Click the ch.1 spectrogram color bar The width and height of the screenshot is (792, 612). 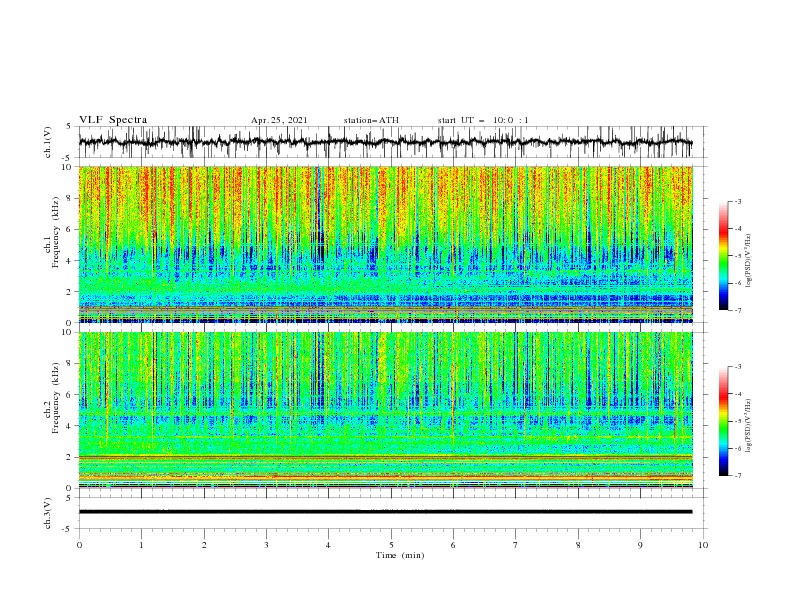723,256
